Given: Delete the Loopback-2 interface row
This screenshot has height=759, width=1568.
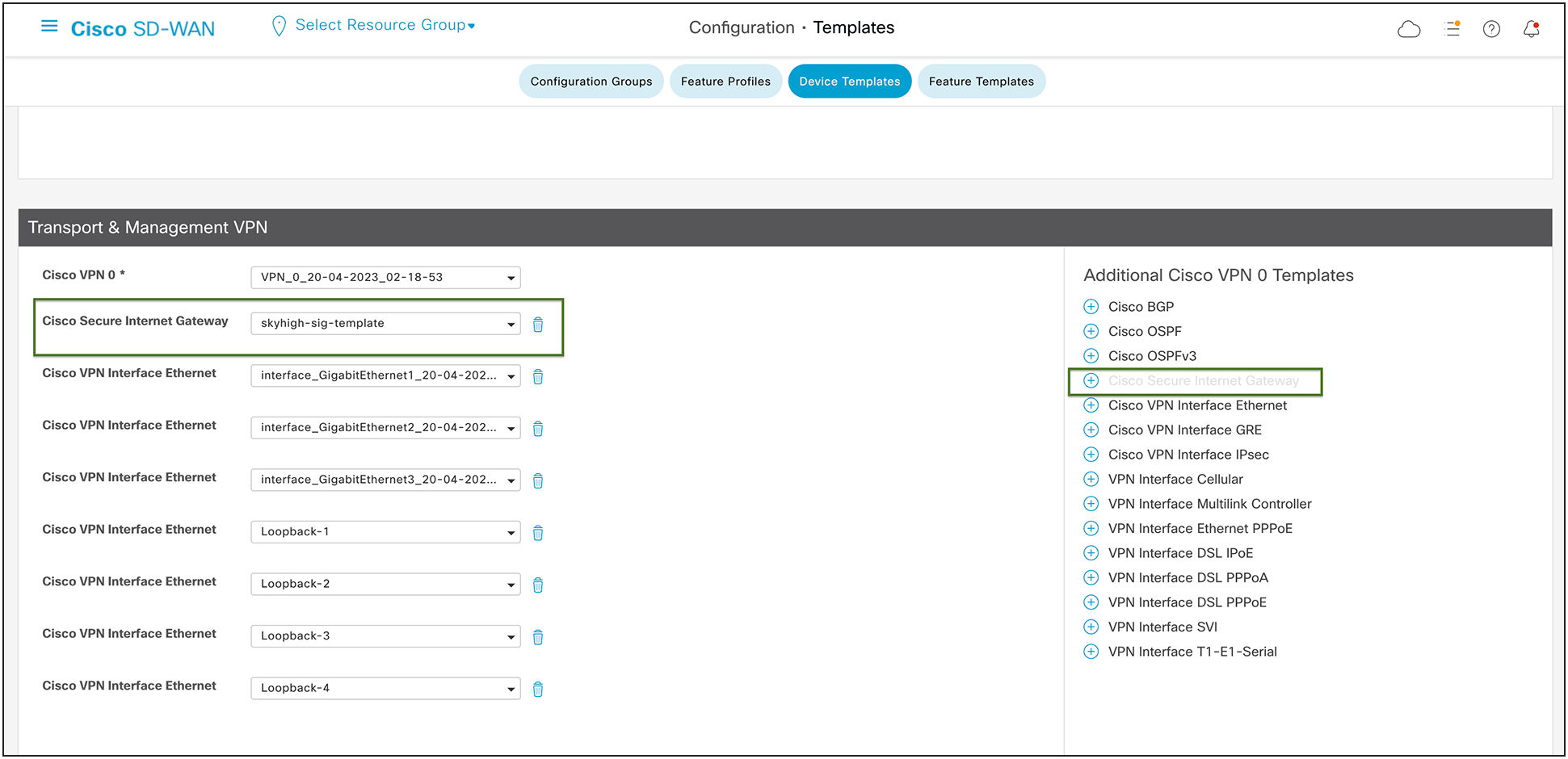Looking at the screenshot, I should 538,585.
